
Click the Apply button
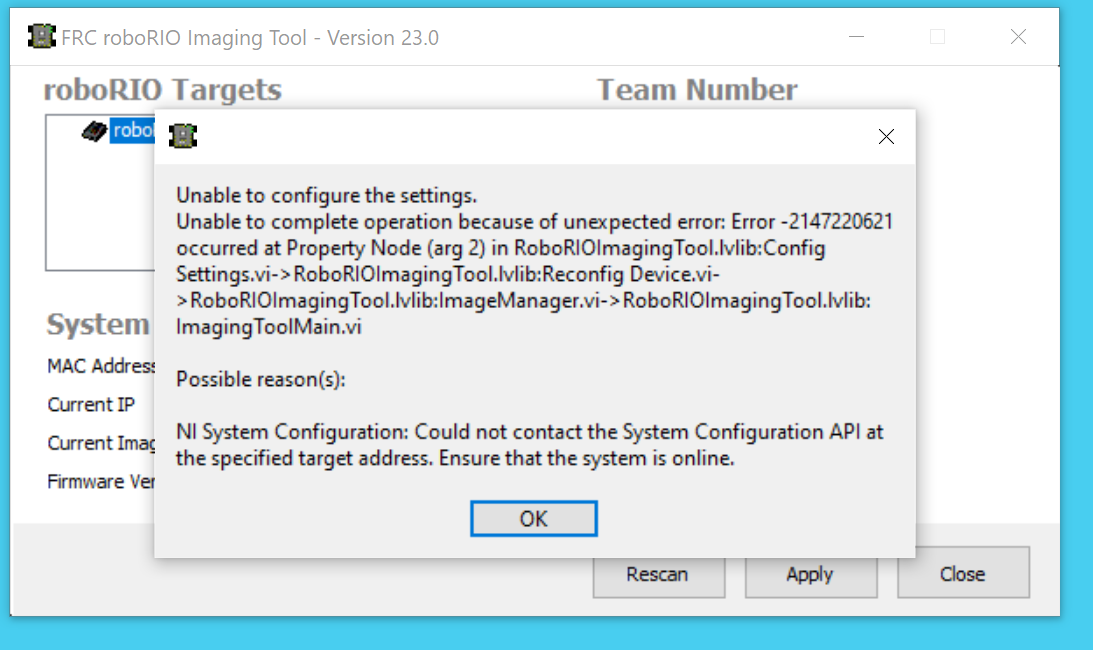pos(811,575)
